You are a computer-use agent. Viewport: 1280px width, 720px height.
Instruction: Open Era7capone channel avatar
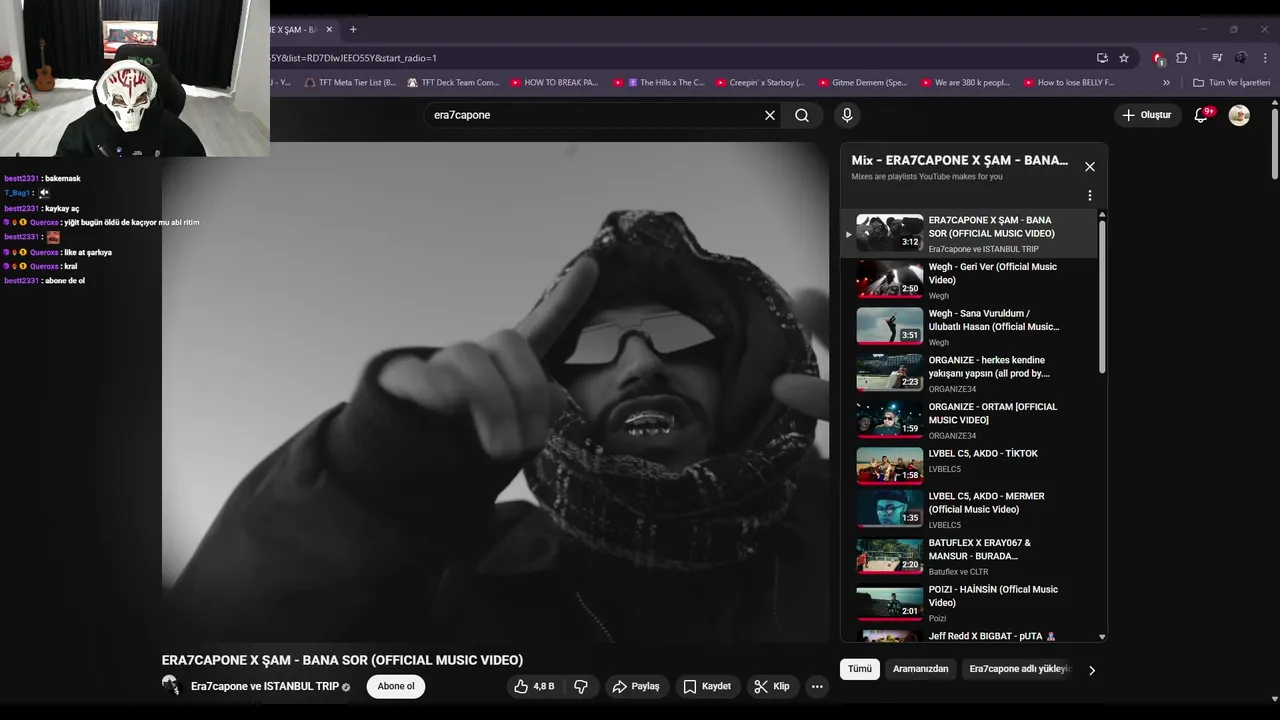coord(171,686)
